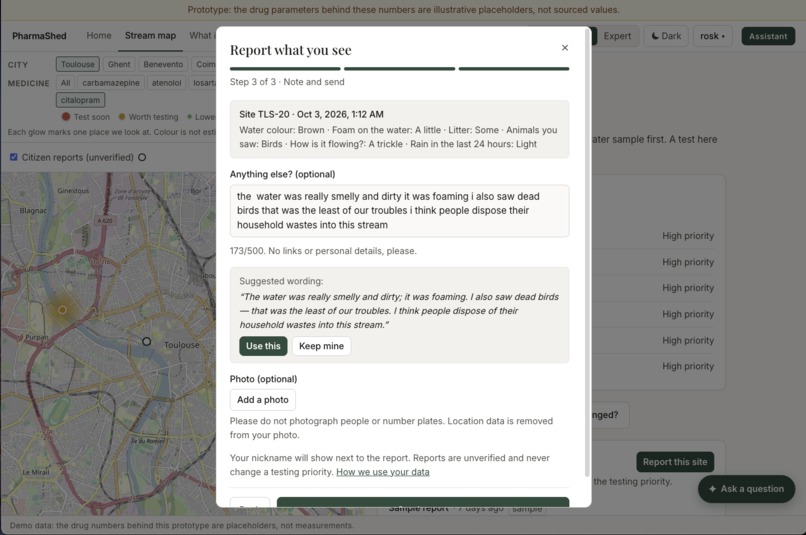
Task: Switch to the Stream map tab
Action: click(150, 35)
